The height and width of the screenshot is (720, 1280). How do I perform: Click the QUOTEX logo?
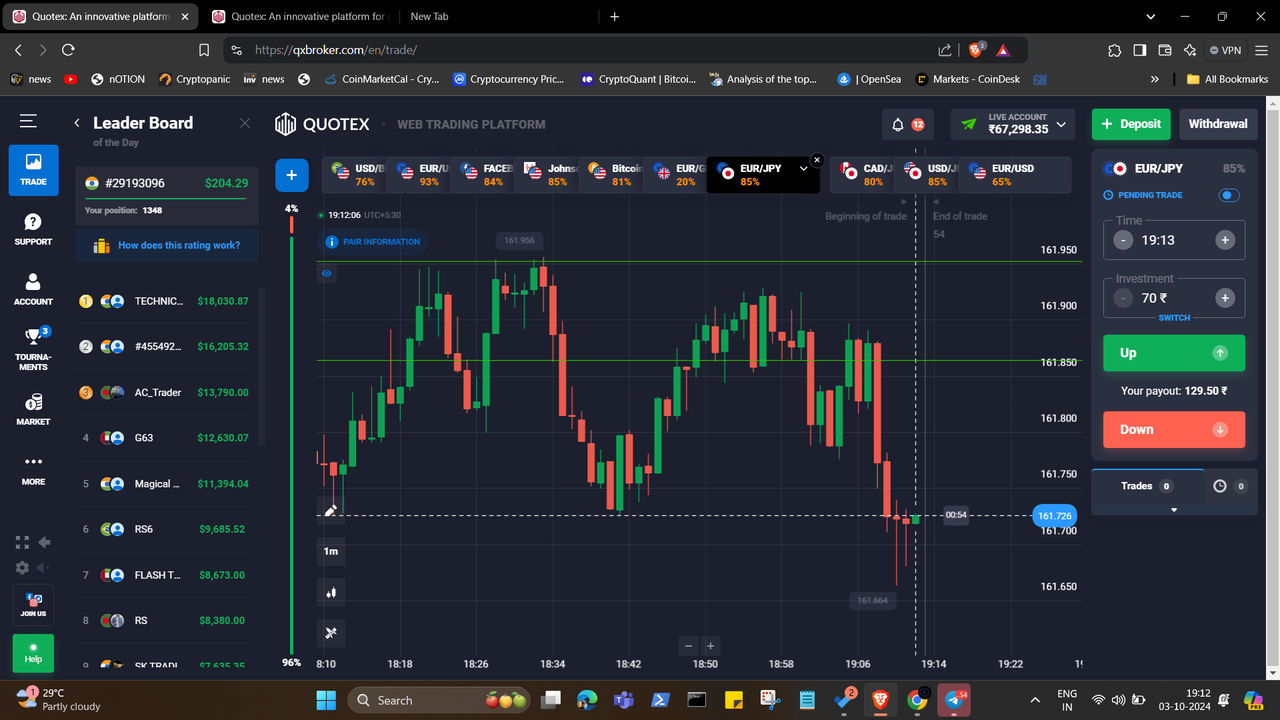click(x=322, y=124)
